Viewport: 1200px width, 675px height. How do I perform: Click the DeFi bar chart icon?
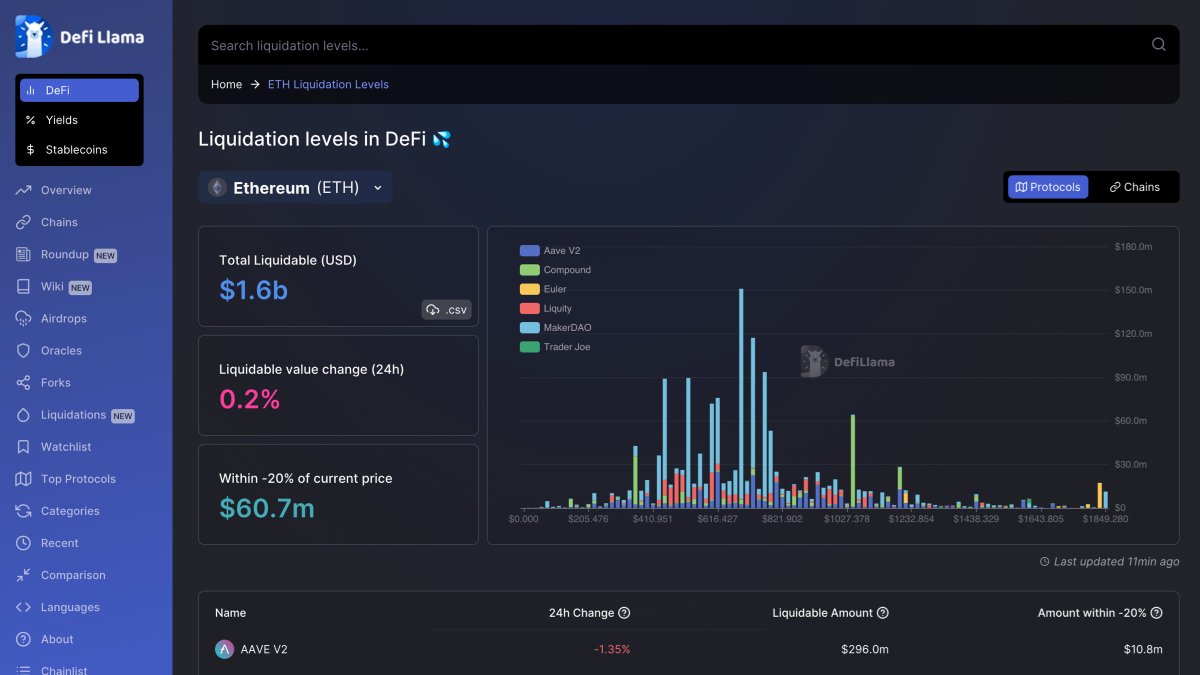[30, 90]
